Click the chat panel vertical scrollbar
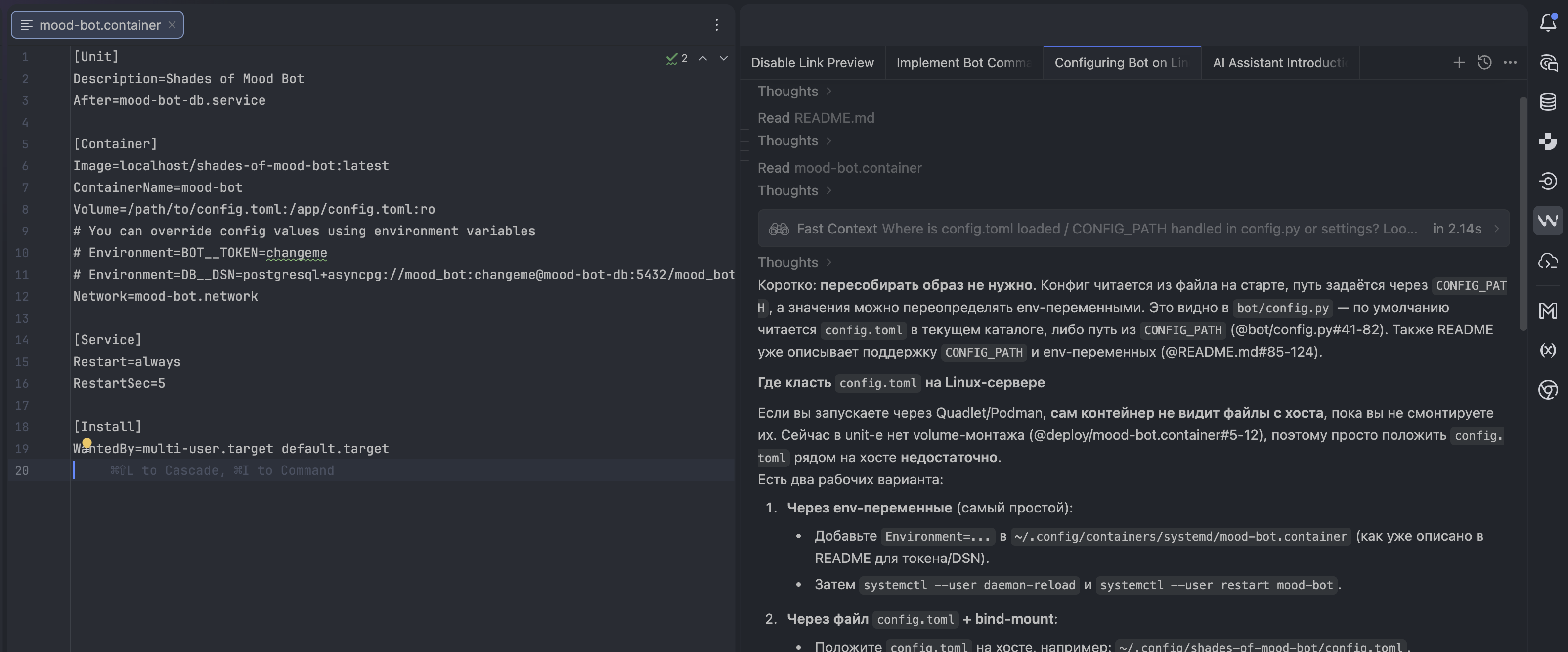The height and width of the screenshot is (652, 1568). (1523, 213)
